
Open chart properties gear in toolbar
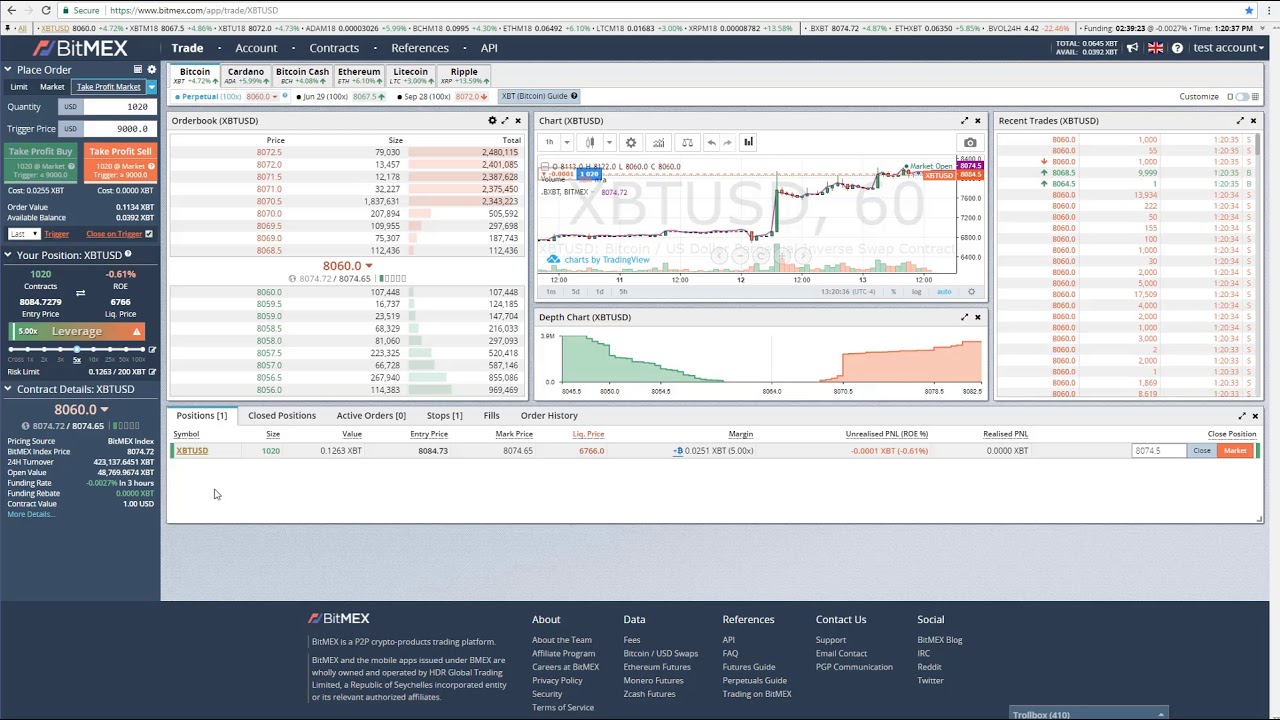(x=631, y=143)
